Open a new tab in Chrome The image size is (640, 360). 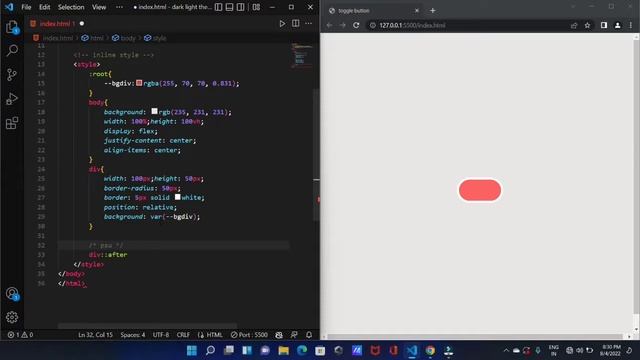point(433,11)
